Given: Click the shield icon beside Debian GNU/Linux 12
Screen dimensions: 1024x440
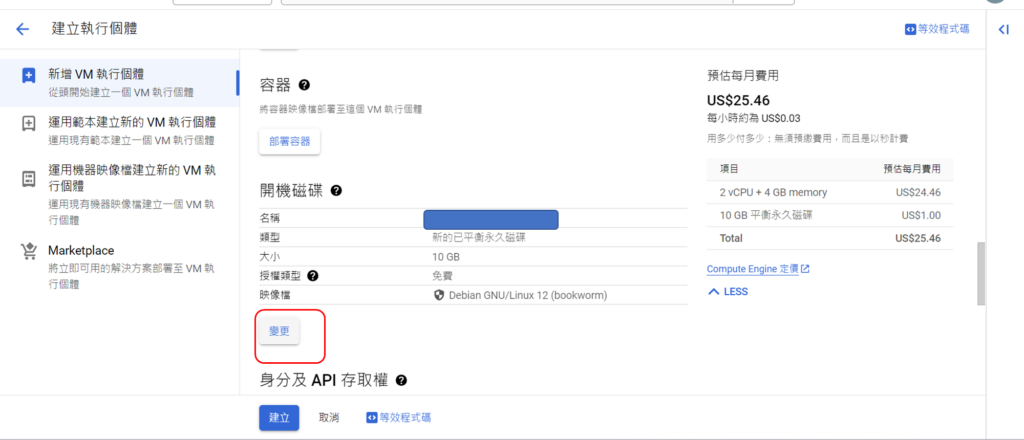Looking at the screenshot, I should pos(438,295).
